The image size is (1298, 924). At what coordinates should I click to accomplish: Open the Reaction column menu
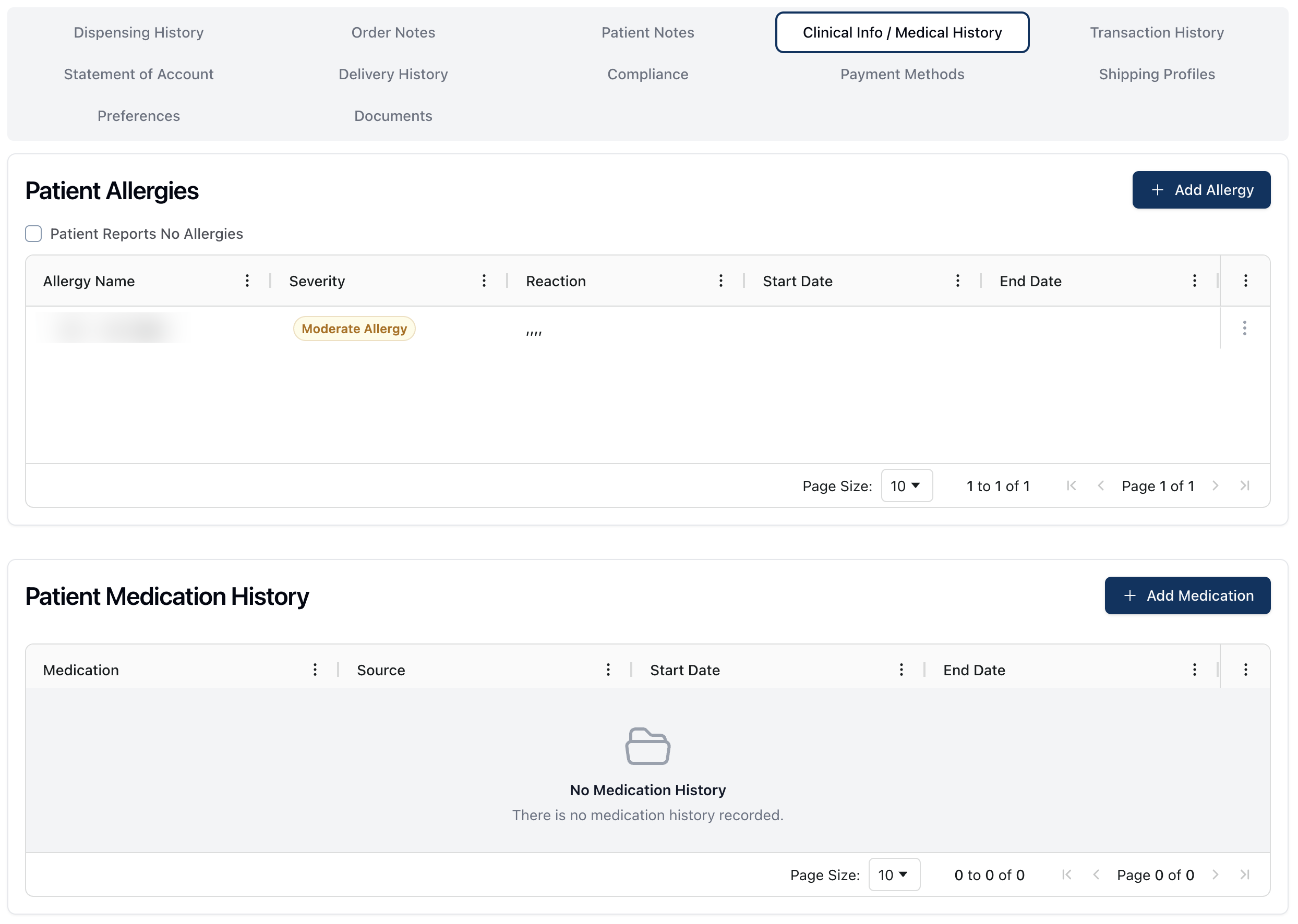point(720,281)
